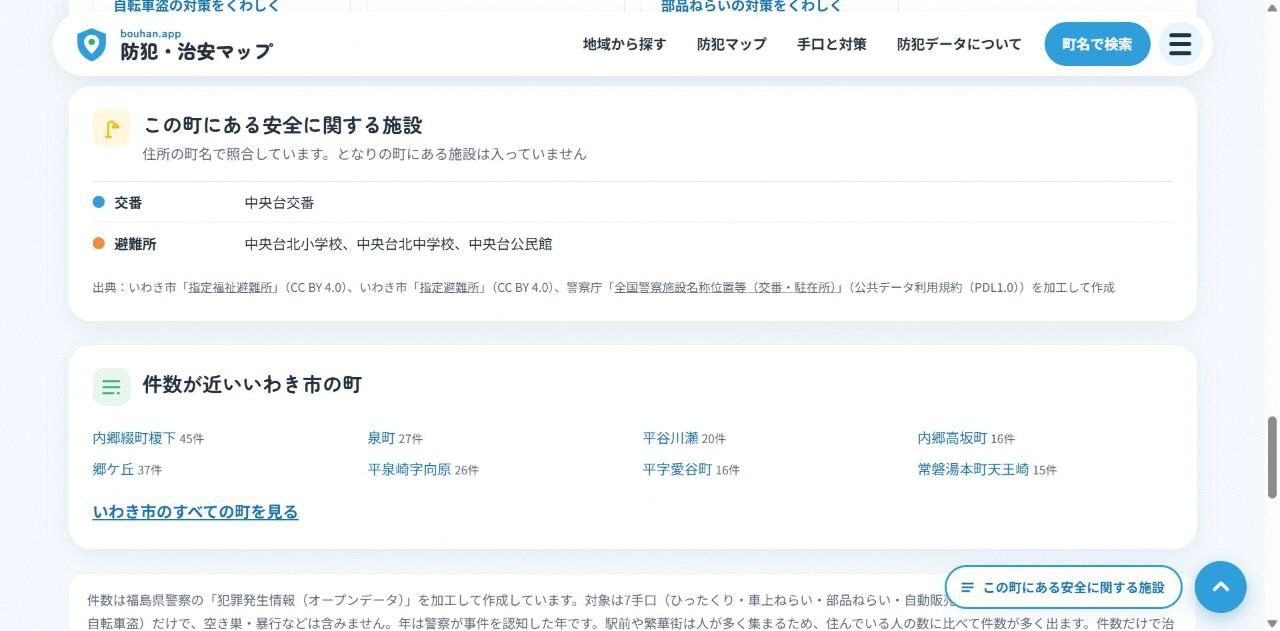Screen dimensions: 1280x631
Task: Open the 平字愛谷町 town link
Action: click(677, 469)
